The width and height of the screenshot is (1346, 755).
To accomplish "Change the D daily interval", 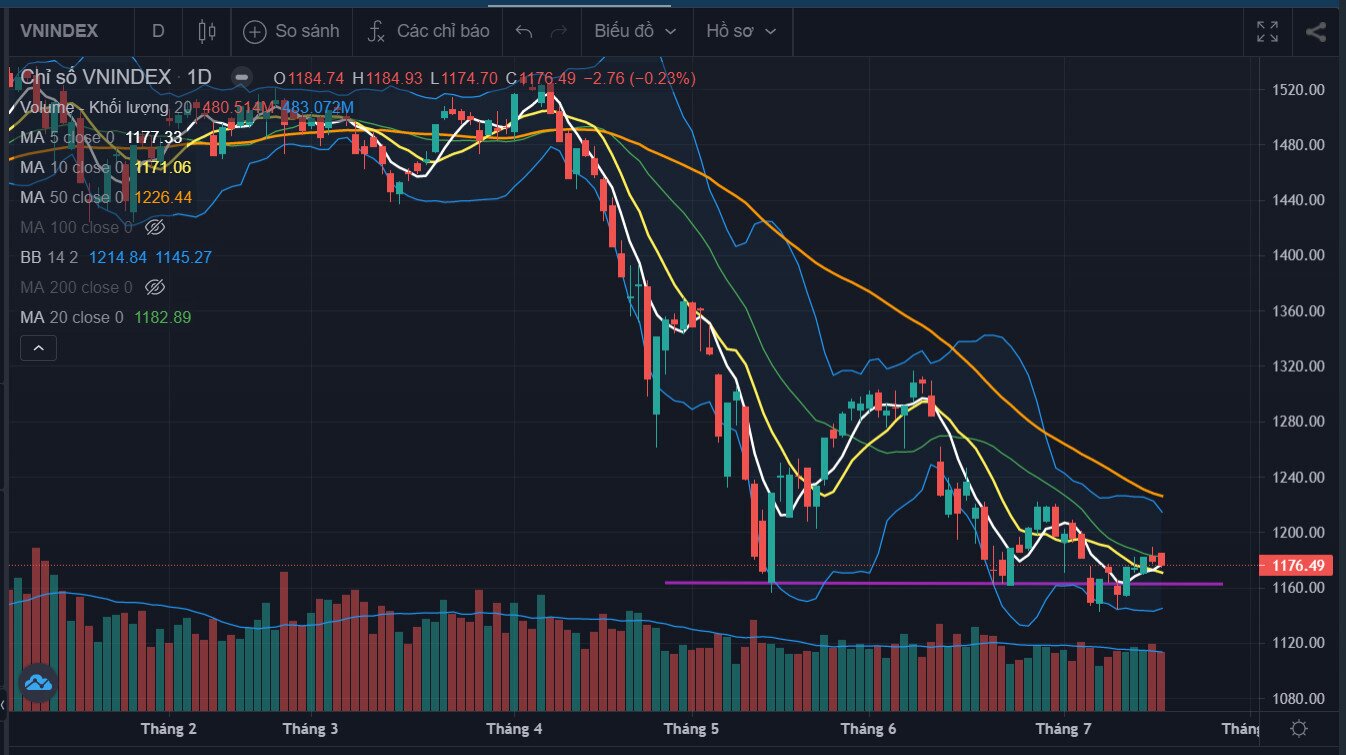I will [x=158, y=31].
